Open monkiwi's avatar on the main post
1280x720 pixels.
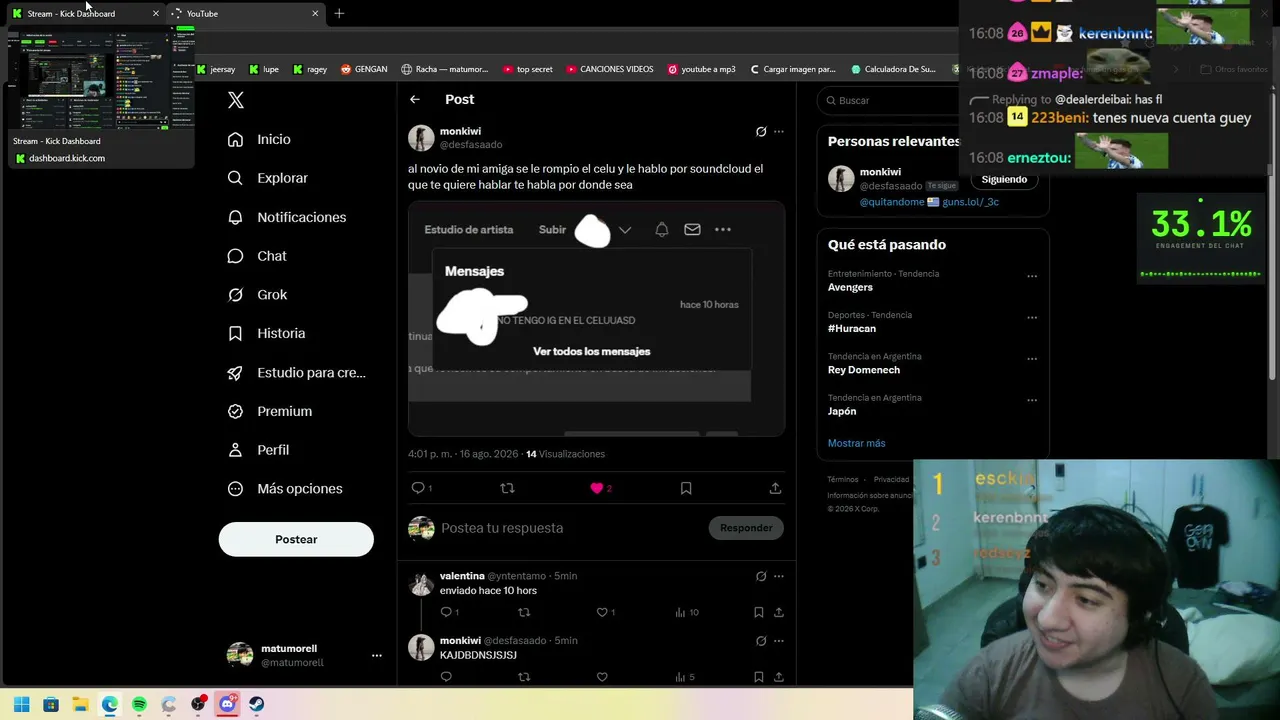coord(421,138)
